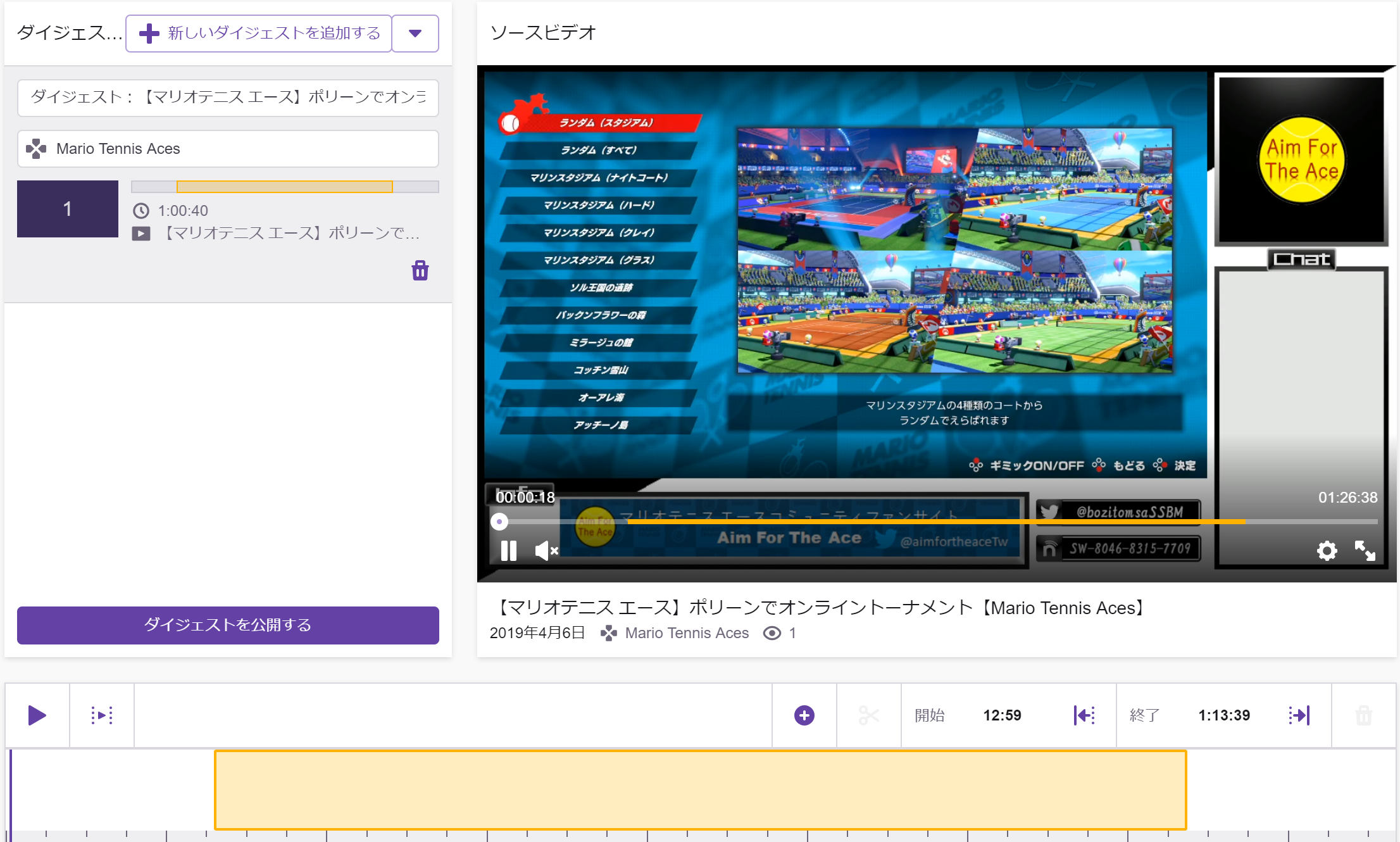Click the video icon beside segment title
The image size is (1400, 842).
[x=141, y=234]
